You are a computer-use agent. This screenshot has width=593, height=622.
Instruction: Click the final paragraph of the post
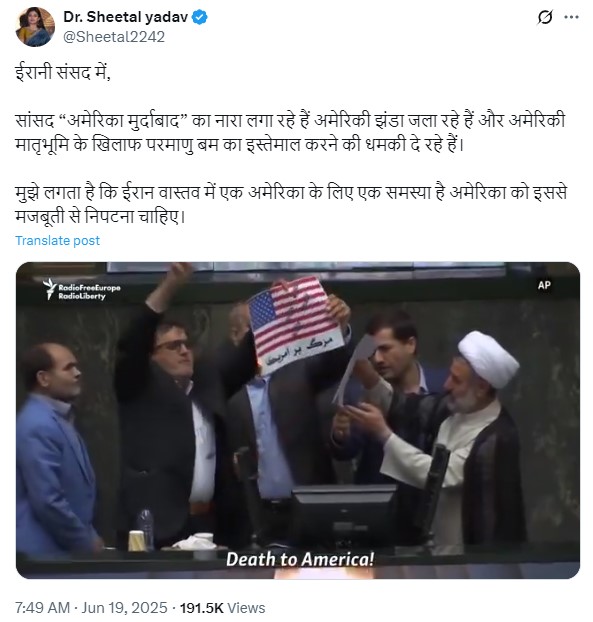click(291, 205)
